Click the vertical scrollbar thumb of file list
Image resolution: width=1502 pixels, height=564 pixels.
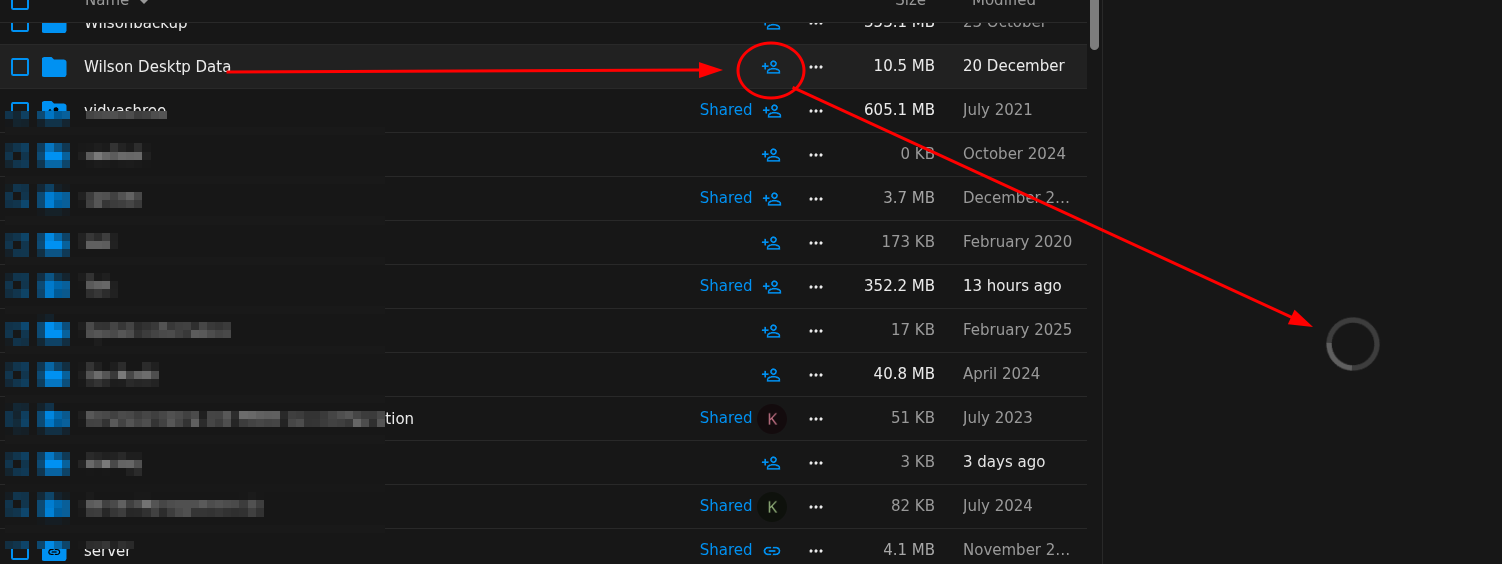tap(1094, 22)
